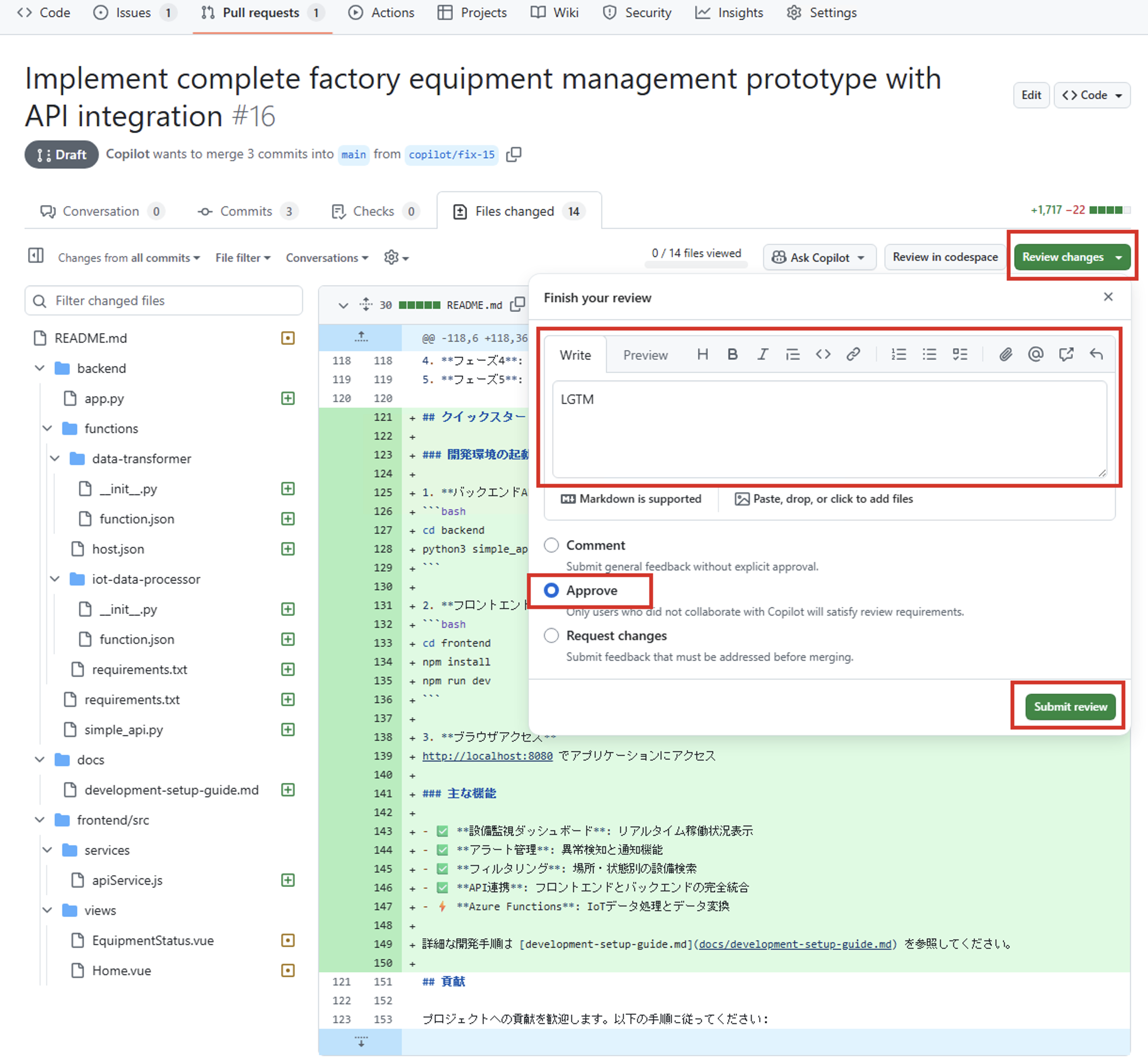
Task: Click Review in codespace button
Action: point(945,257)
